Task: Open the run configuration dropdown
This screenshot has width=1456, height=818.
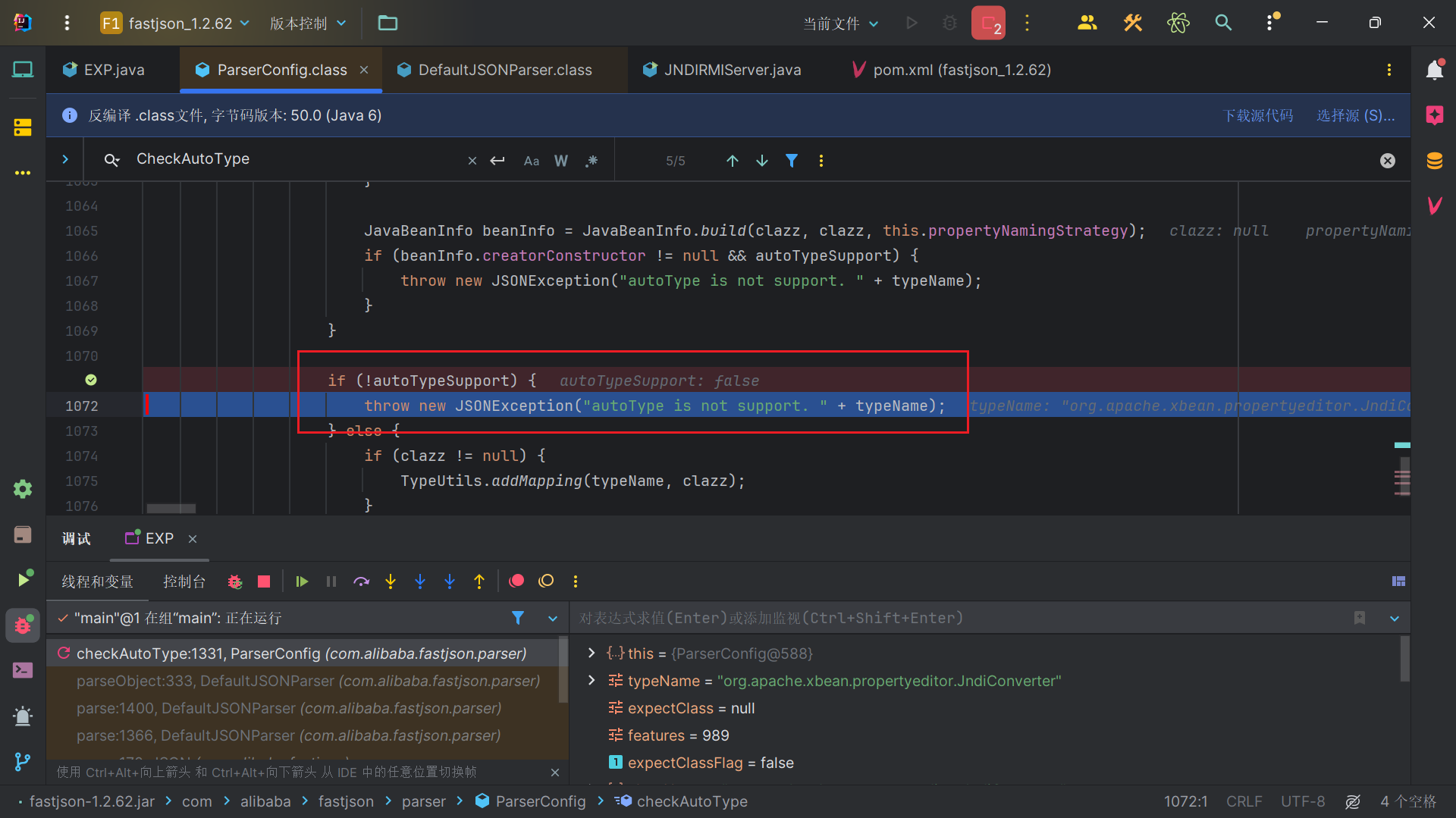Action: coord(841,24)
